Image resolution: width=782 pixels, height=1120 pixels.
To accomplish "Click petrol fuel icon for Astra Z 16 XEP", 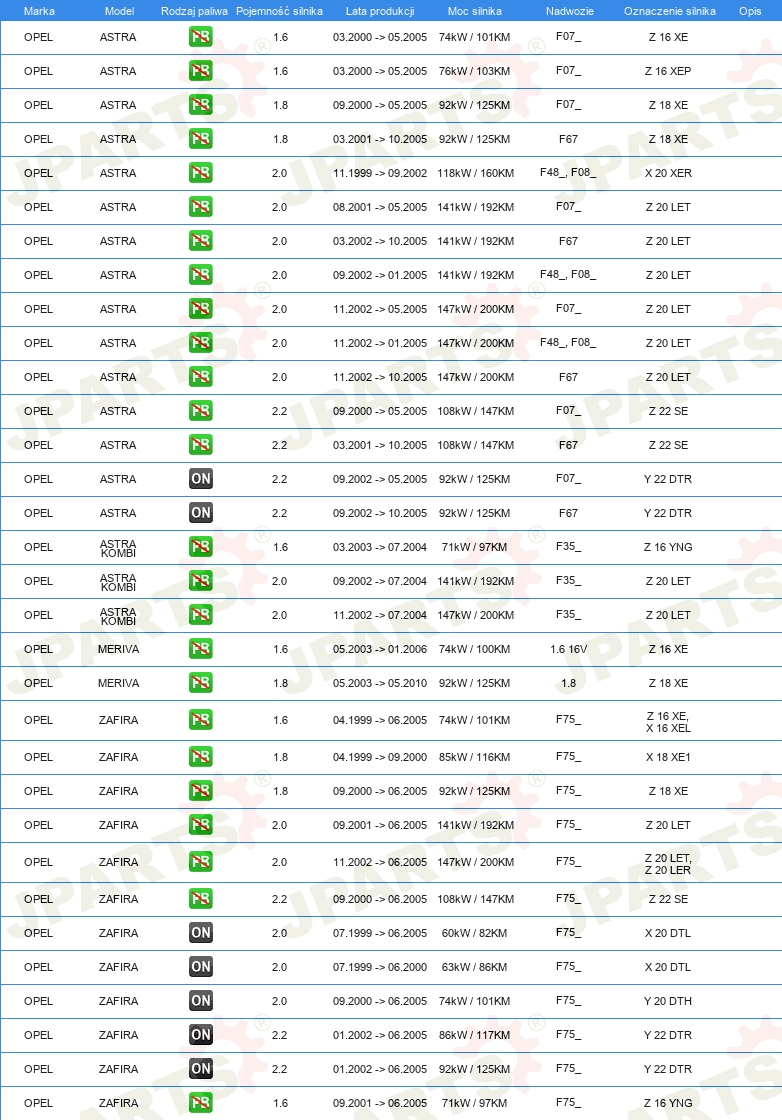I will coord(201,71).
